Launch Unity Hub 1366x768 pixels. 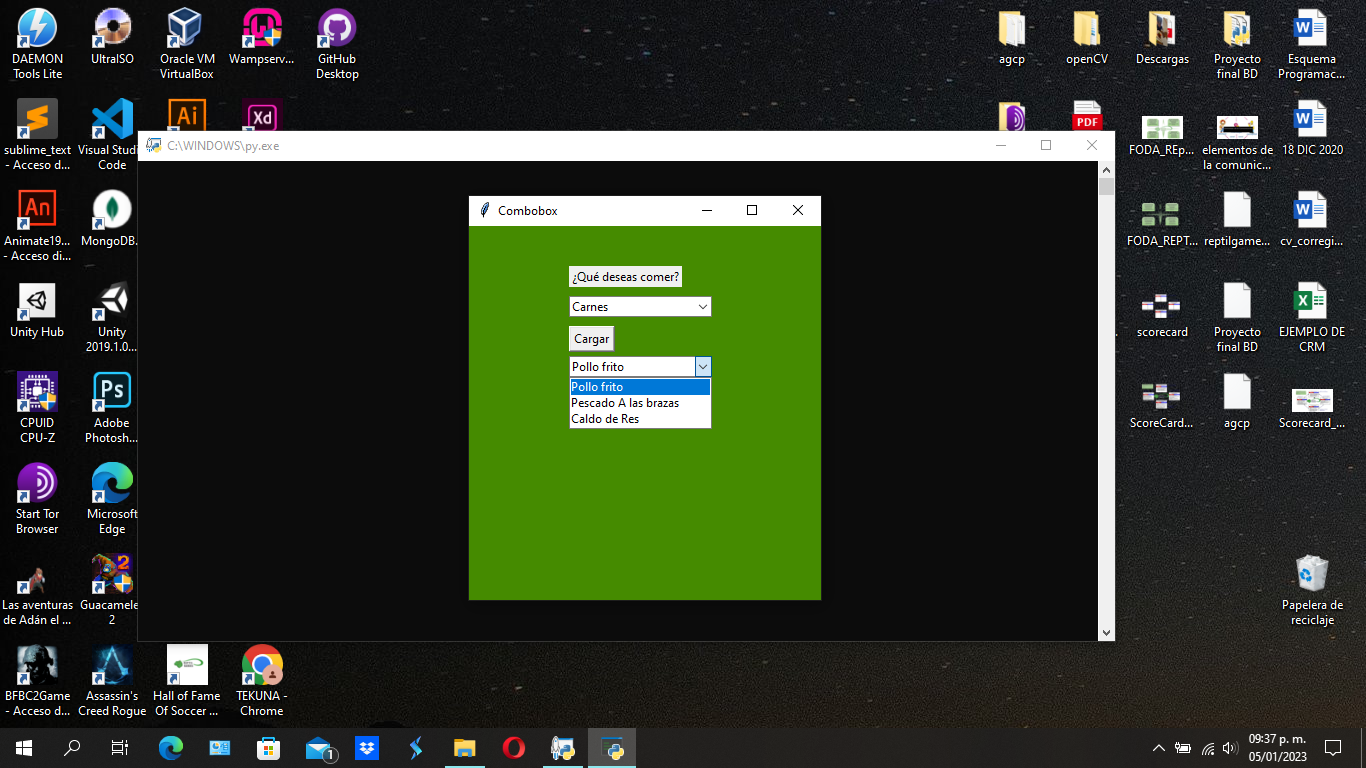pos(37,300)
